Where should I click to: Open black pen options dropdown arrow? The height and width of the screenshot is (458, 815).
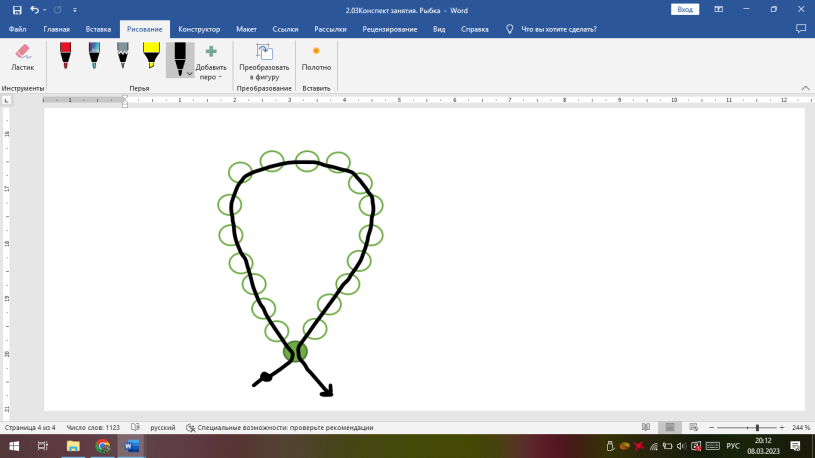(x=189, y=73)
